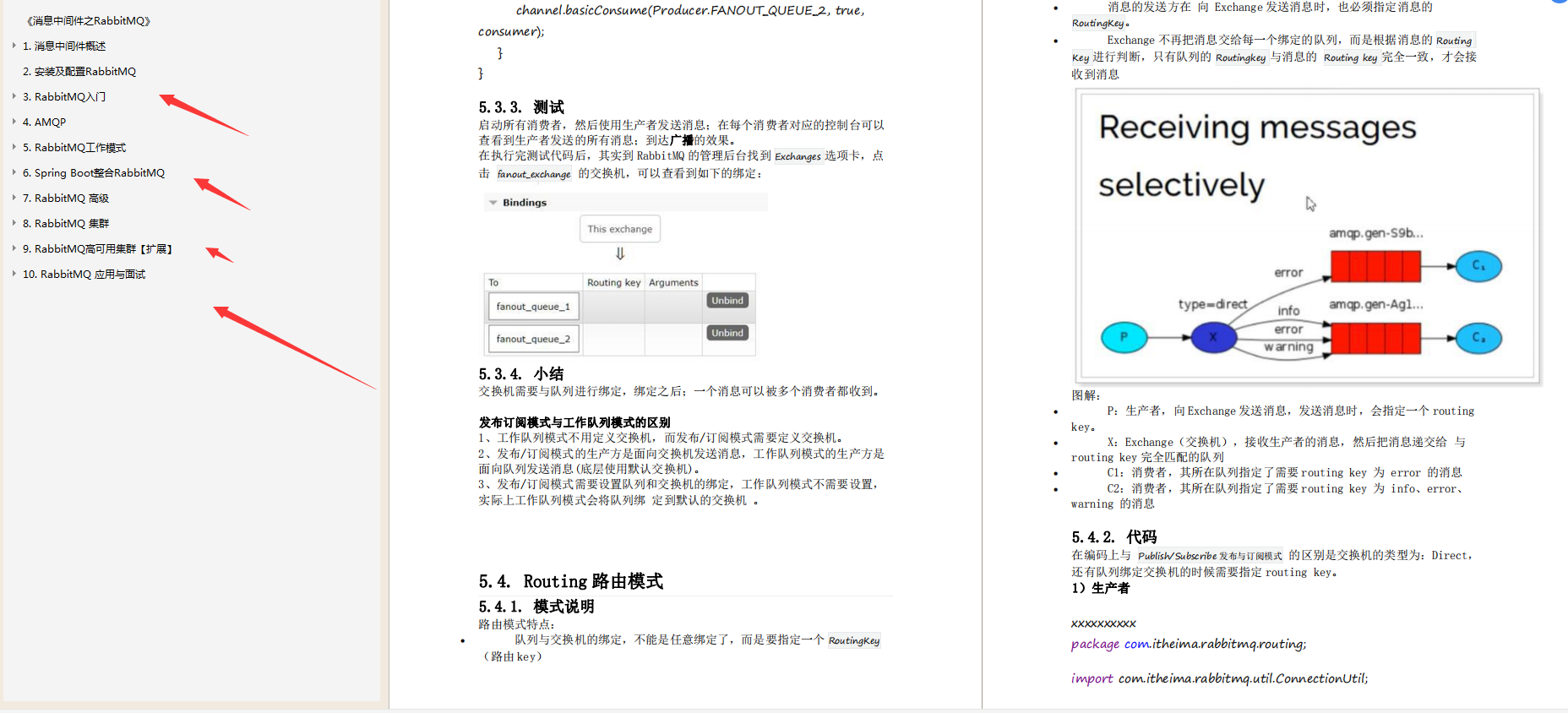Image resolution: width=1568 pixels, height=713 pixels.
Task: Click the 'Publish/Subscribe 发布与订阅模式' inline code
Action: point(1209,556)
